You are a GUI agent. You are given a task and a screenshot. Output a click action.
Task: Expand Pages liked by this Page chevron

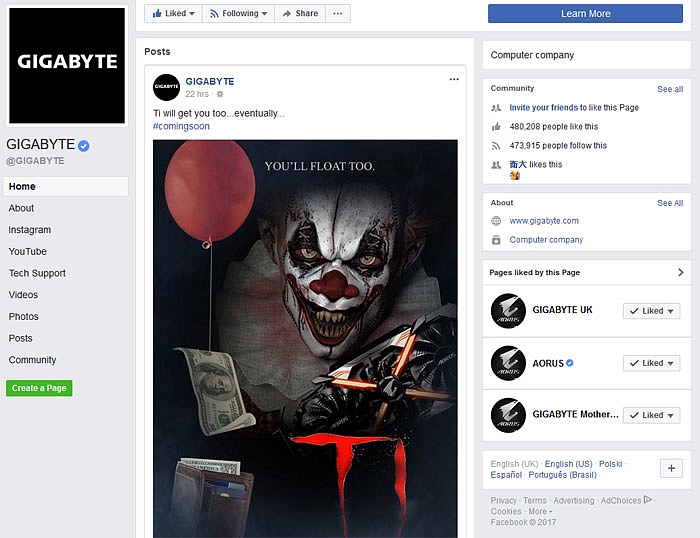681,272
